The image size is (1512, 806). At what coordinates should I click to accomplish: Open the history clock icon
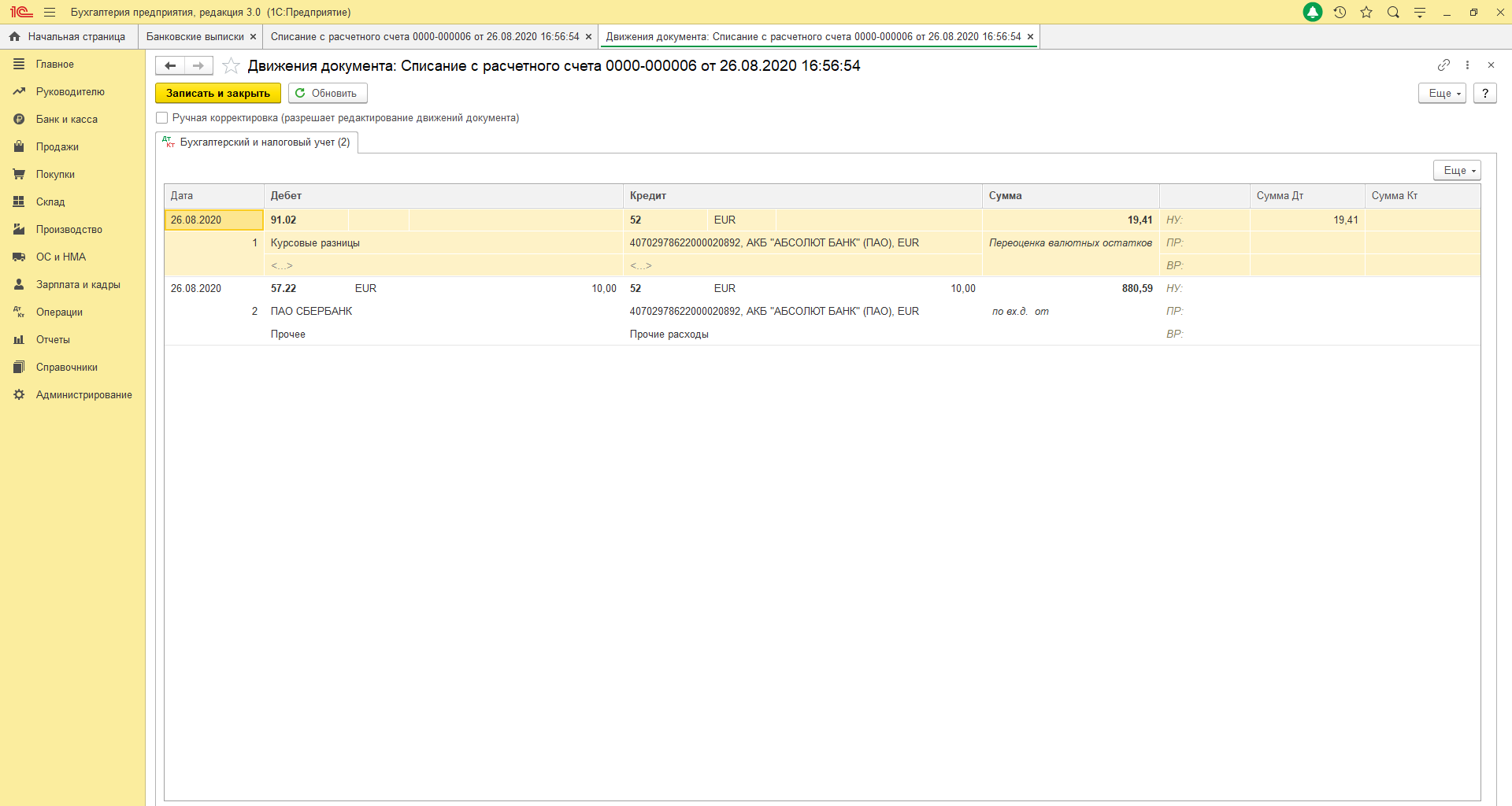pyautogui.click(x=1340, y=13)
